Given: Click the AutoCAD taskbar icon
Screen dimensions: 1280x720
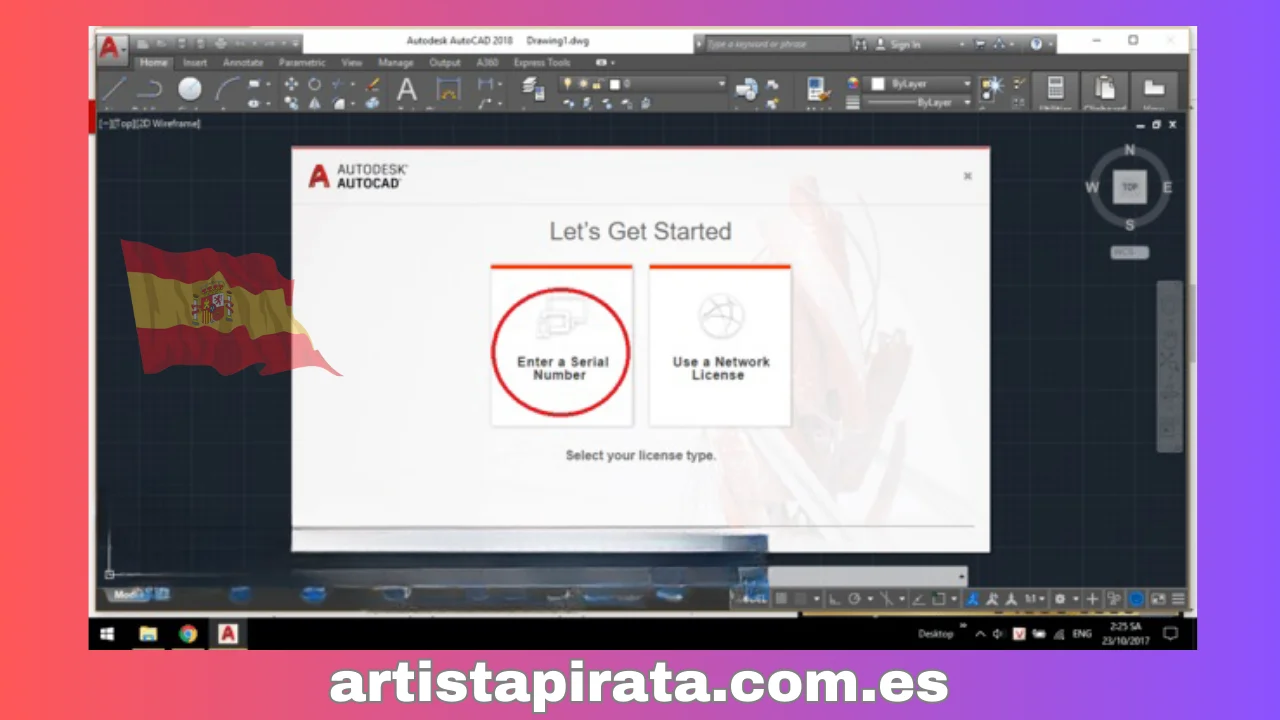Looking at the screenshot, I should [x=228, y=634].
